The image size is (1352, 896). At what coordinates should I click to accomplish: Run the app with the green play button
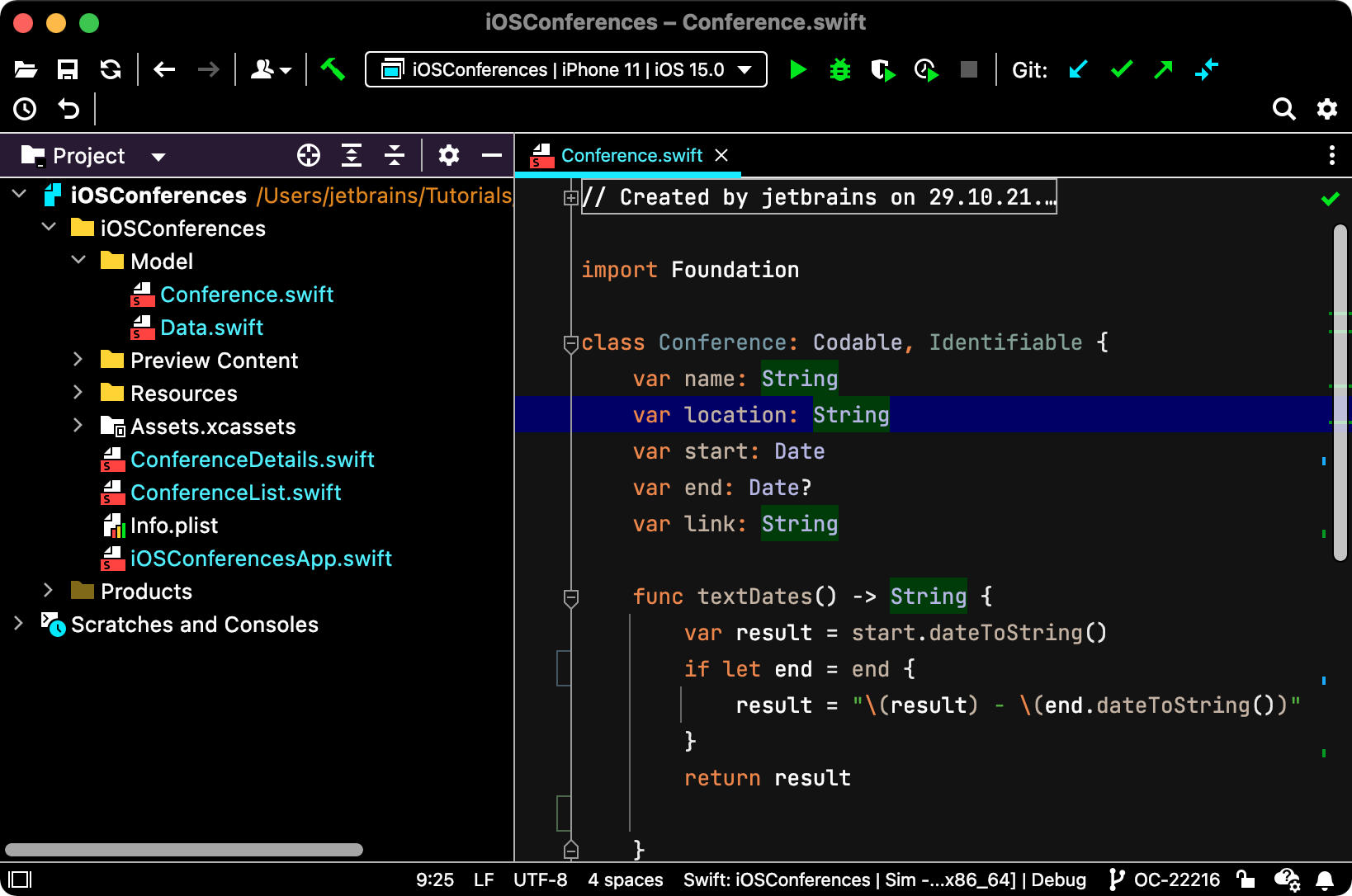(798, 70)
